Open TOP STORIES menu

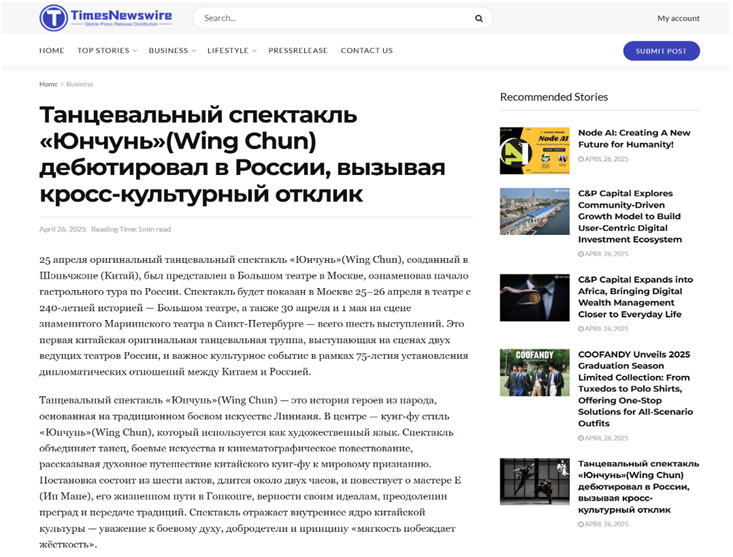tap(103, 50)
